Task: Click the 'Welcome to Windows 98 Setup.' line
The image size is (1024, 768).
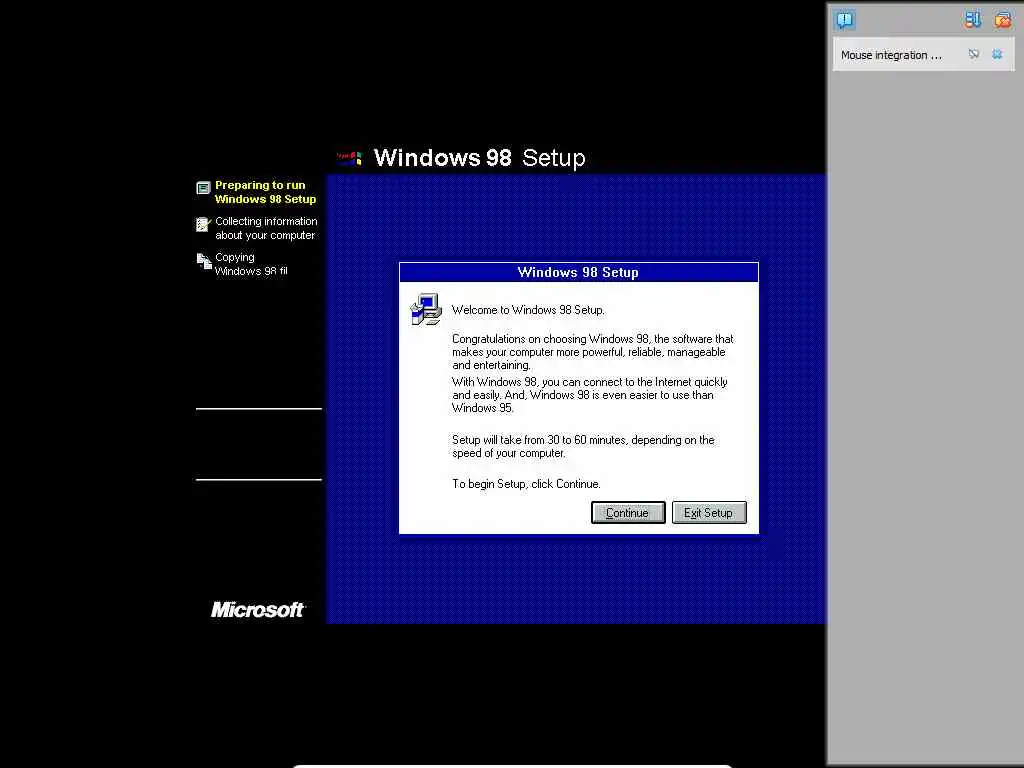Action: [528, 310]
